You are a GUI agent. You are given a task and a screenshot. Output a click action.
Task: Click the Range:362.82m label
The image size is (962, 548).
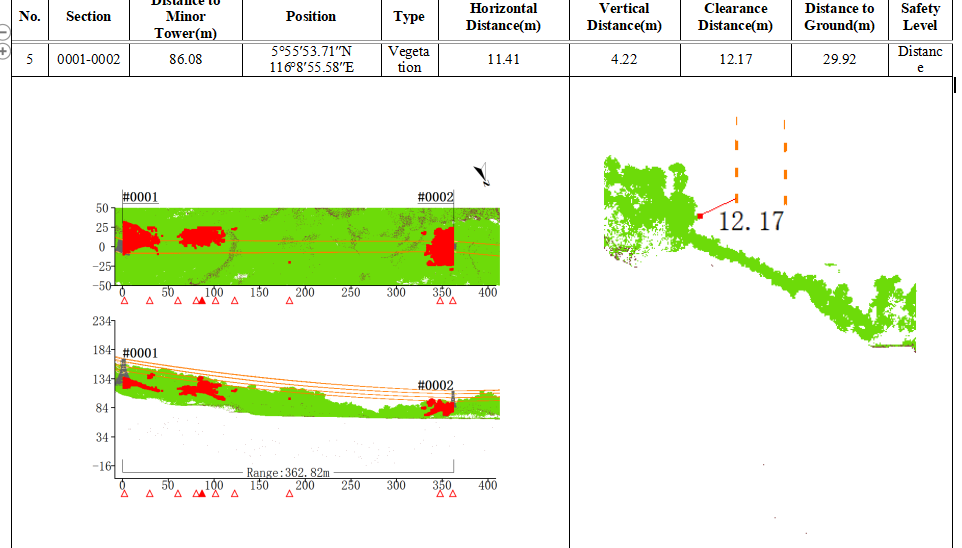click(x=288, y=473)
